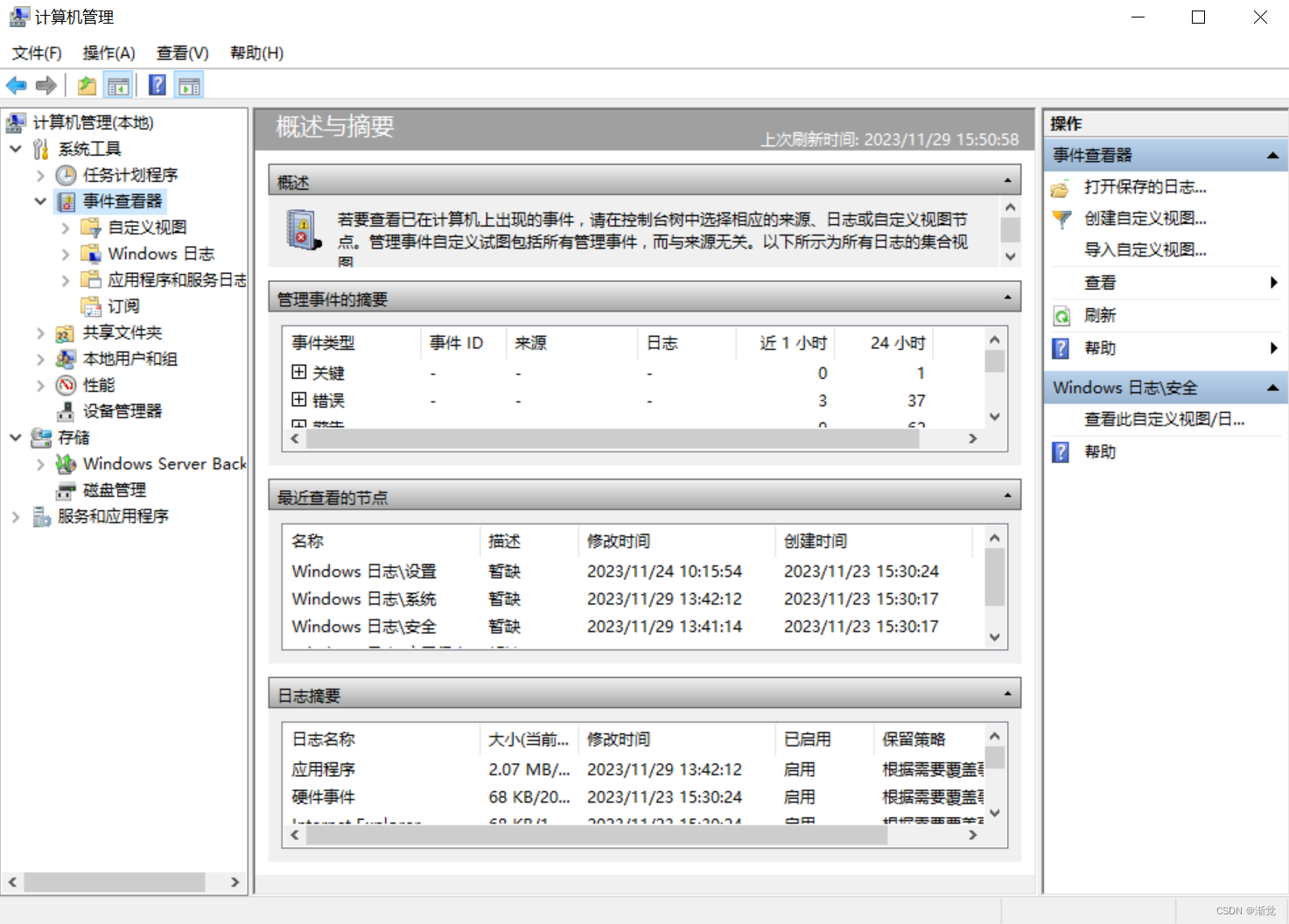The height and width of the screenshot is (924, 1289).
Task: Expand the 服务和应用程序 tree node
Action: [x=16, y=516]
